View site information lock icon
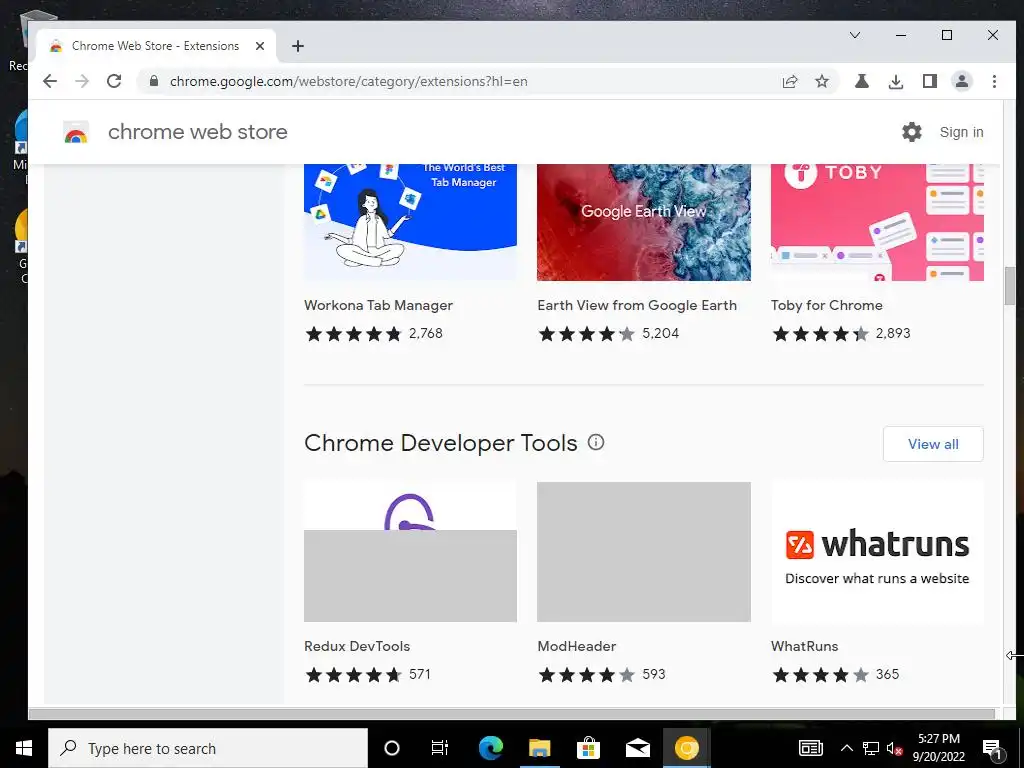This screenshot has height=768, width=1024. coord(154,81)
